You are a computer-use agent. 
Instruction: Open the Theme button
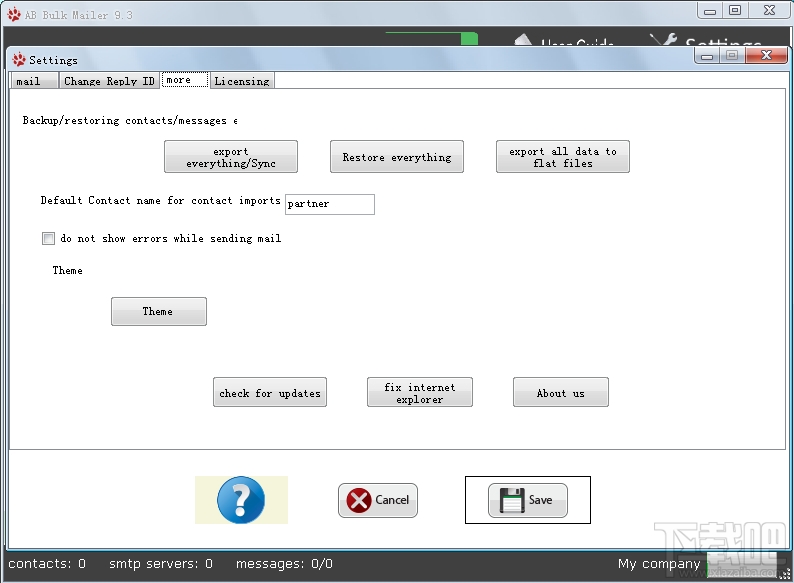(159, 312)
